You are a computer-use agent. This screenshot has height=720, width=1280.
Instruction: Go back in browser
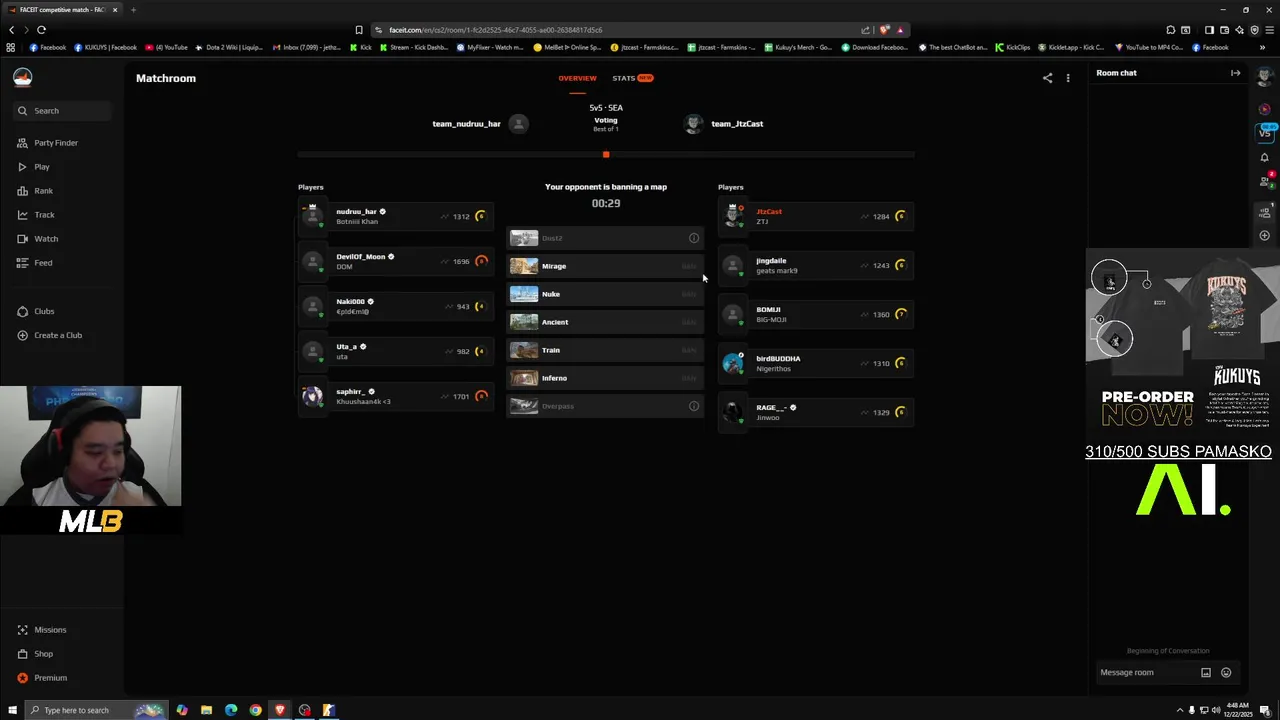[12, 30]
